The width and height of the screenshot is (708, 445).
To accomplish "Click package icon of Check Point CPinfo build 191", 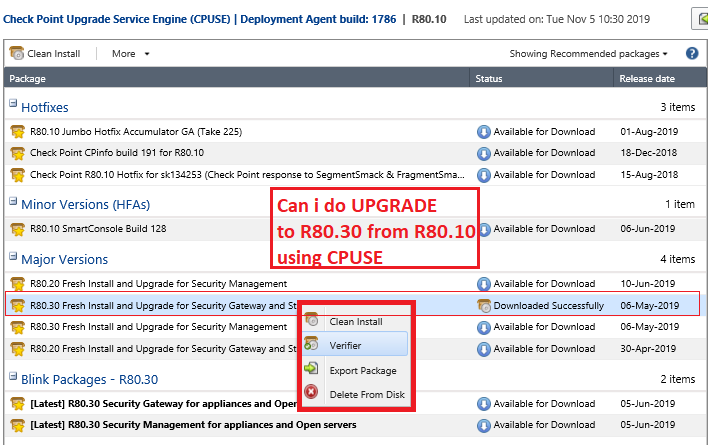I will pyautogui.click(x=18, y=153).
